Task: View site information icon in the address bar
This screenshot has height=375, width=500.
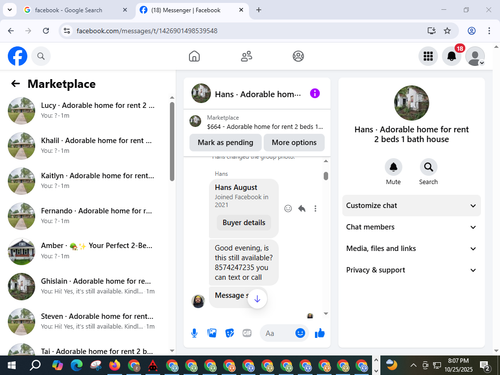Action: point(67,31)
